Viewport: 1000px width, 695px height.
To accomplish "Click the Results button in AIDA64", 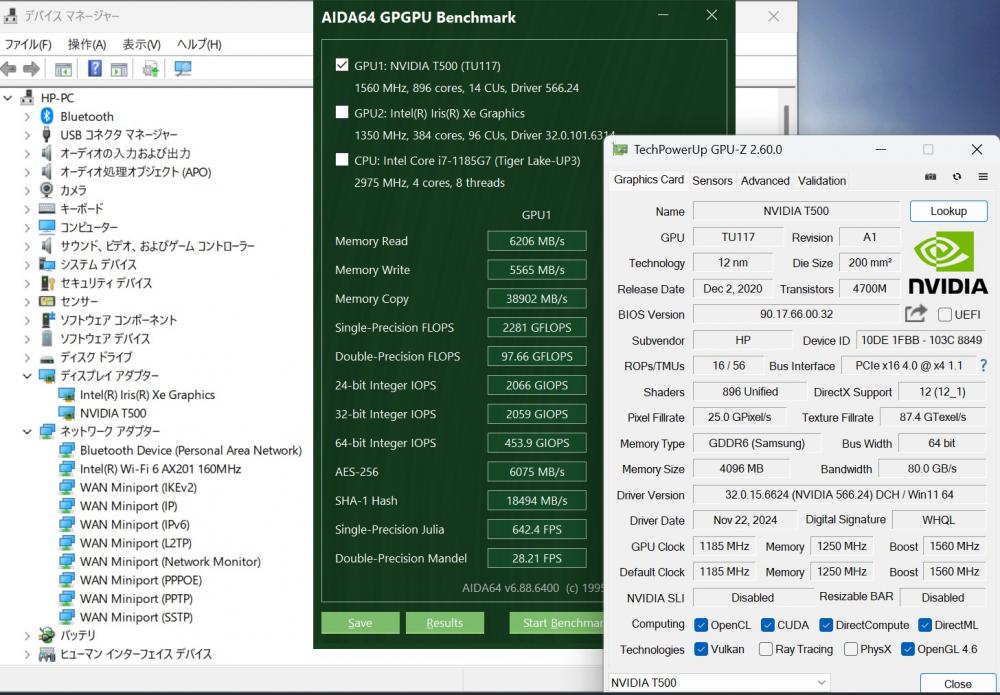I will coord(444,623).
